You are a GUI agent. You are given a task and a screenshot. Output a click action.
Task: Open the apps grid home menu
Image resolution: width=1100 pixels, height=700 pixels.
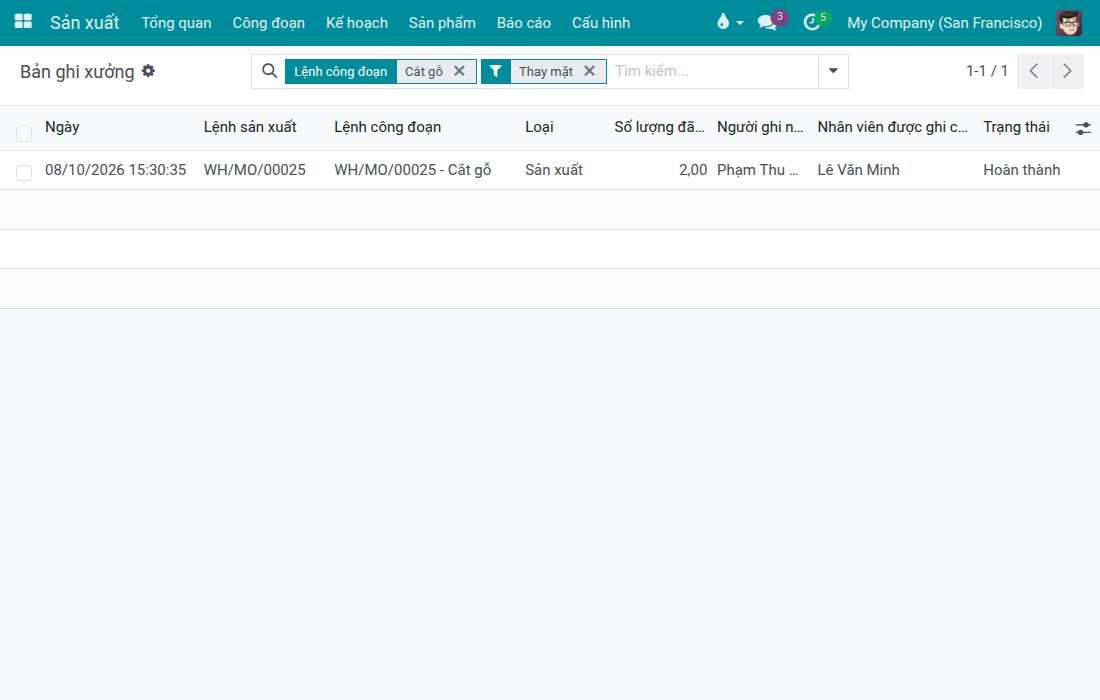(x=23, y=22)
